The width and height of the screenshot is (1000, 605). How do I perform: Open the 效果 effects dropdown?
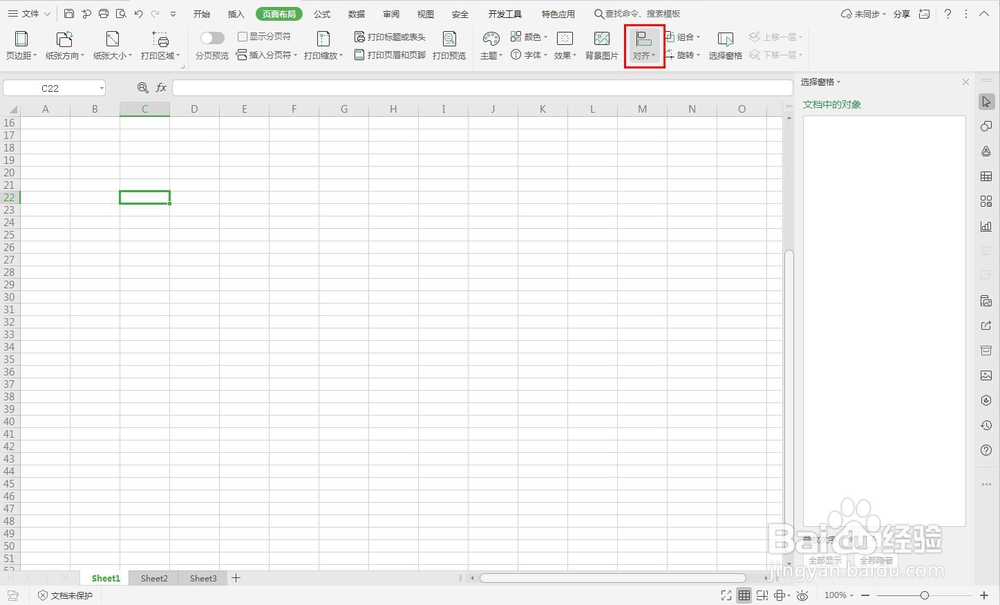[x=565, y=46]
